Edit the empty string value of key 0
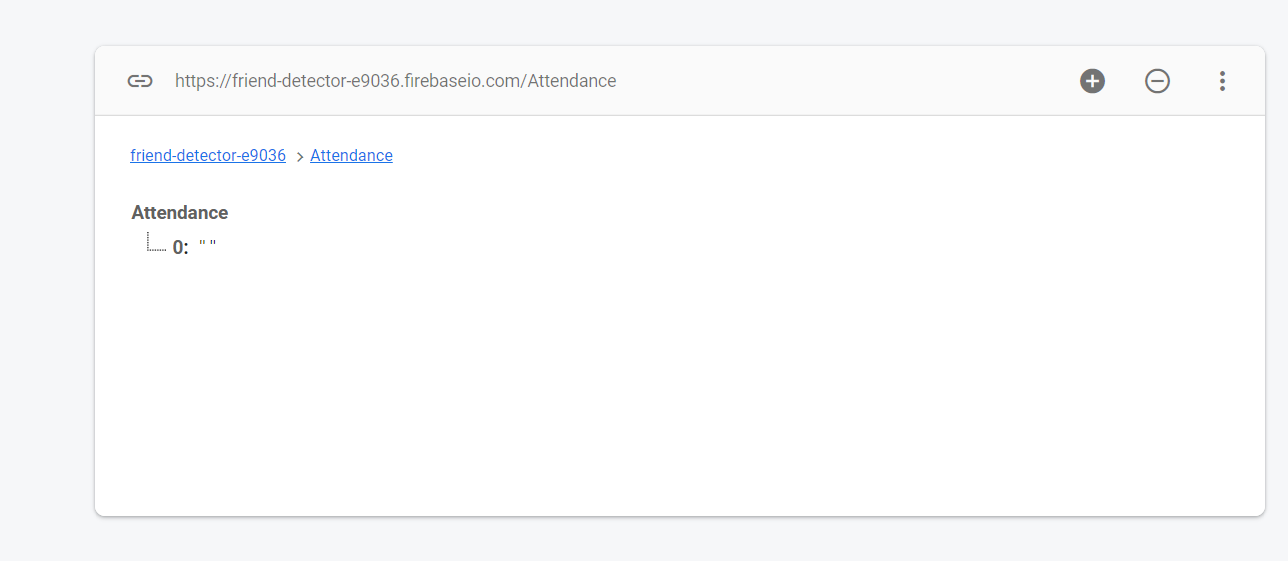The height and width of the screenshot is (561, 1288). coord(208,246)
